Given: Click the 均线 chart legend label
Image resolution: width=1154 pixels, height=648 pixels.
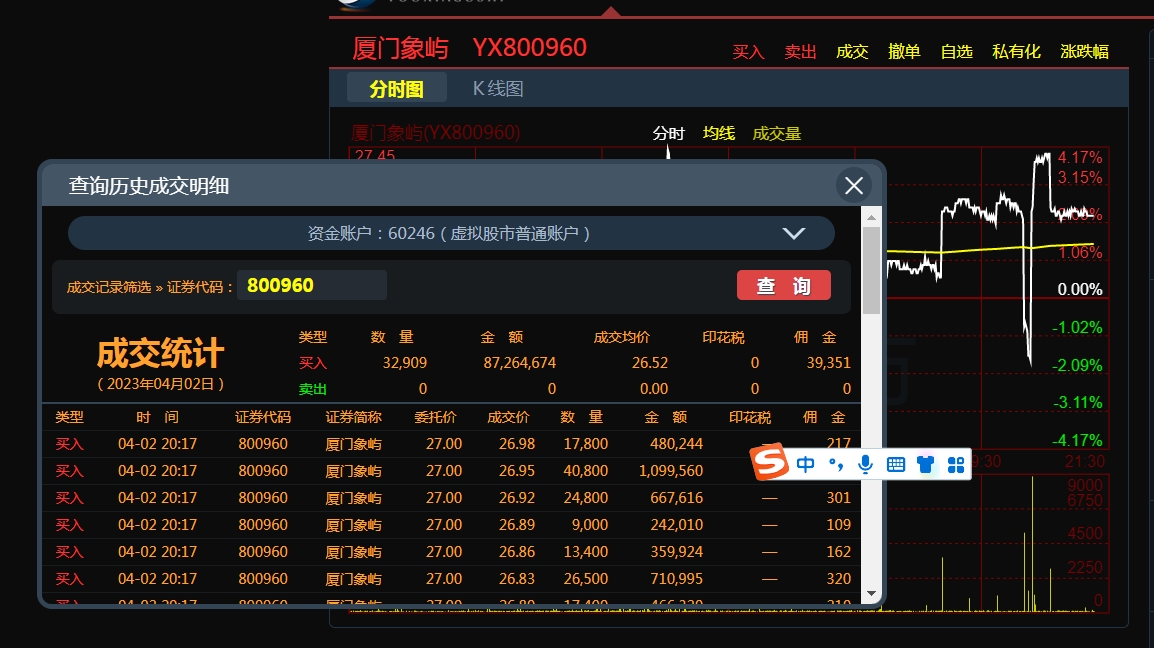Looking at the screenshot, I should 719,133.
